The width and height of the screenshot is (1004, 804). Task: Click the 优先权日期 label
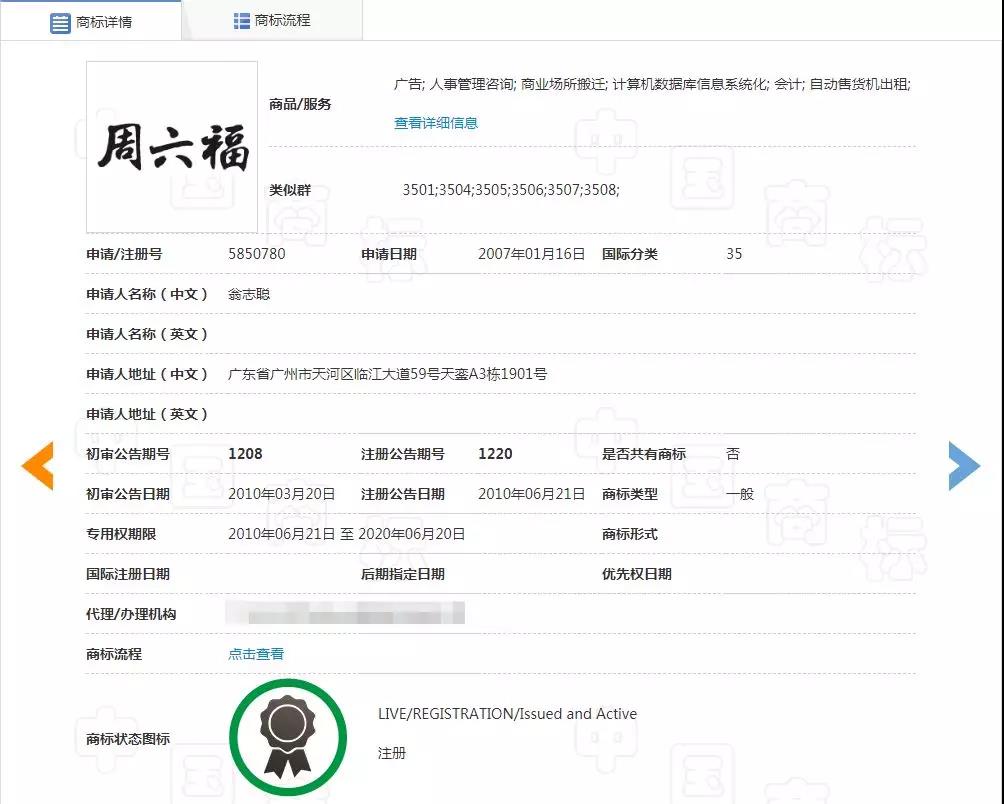(x=636, y=574)
